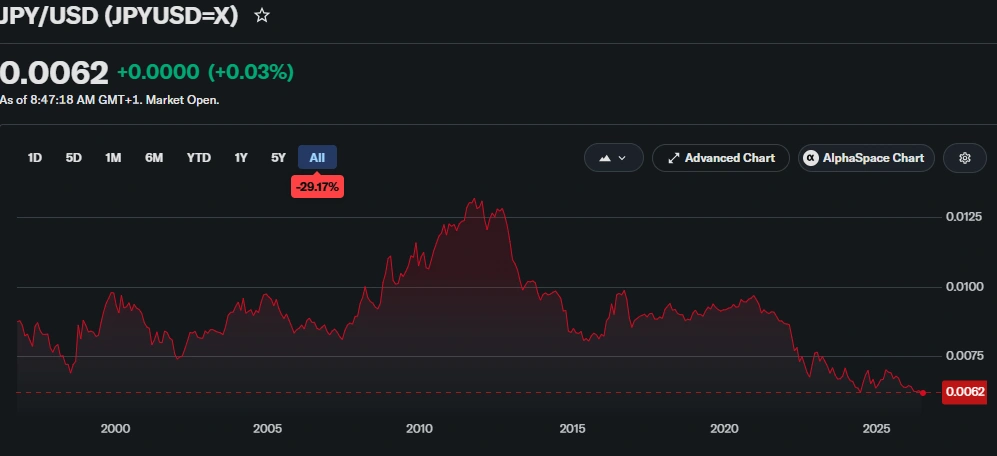The height and width of the screenshot is (456, 997).
Task: Show the 5Y chart range
Action: [x=278, y=158]
